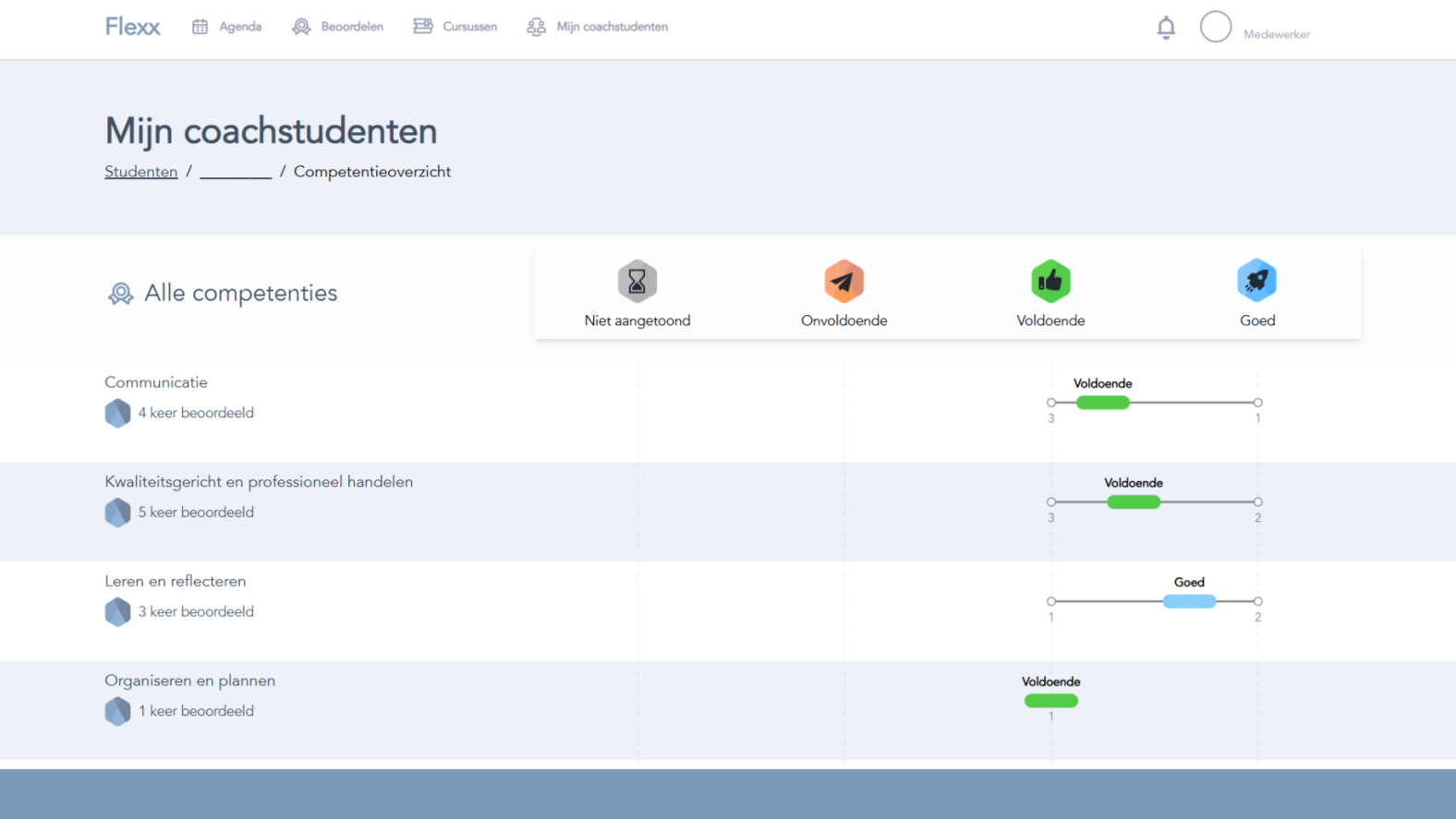Select the Niet aangetoond hourglass icon
1456x819 pixels.
click(x=637, y=281)
